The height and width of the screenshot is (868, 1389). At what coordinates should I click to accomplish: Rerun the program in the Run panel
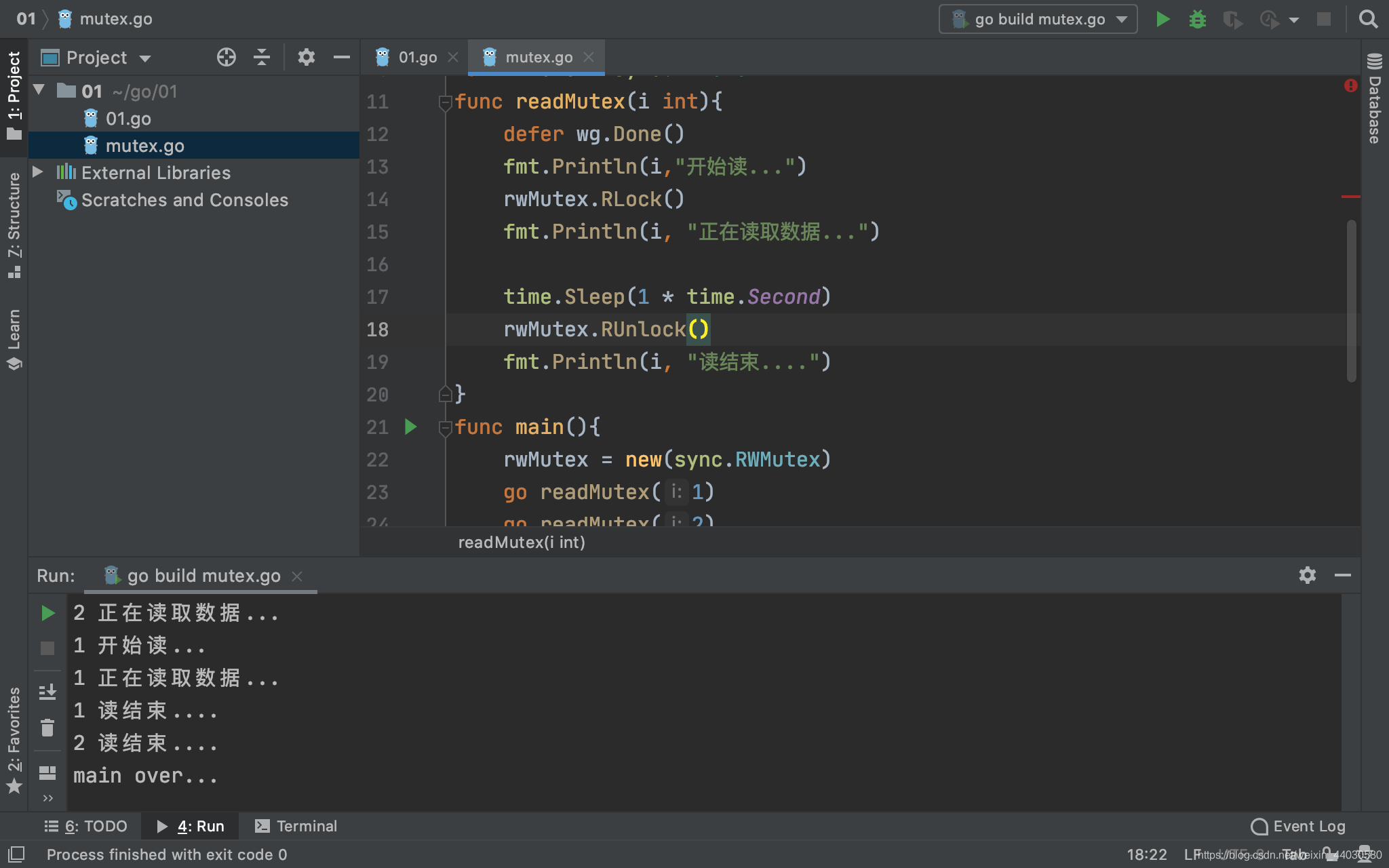(47, 613)
